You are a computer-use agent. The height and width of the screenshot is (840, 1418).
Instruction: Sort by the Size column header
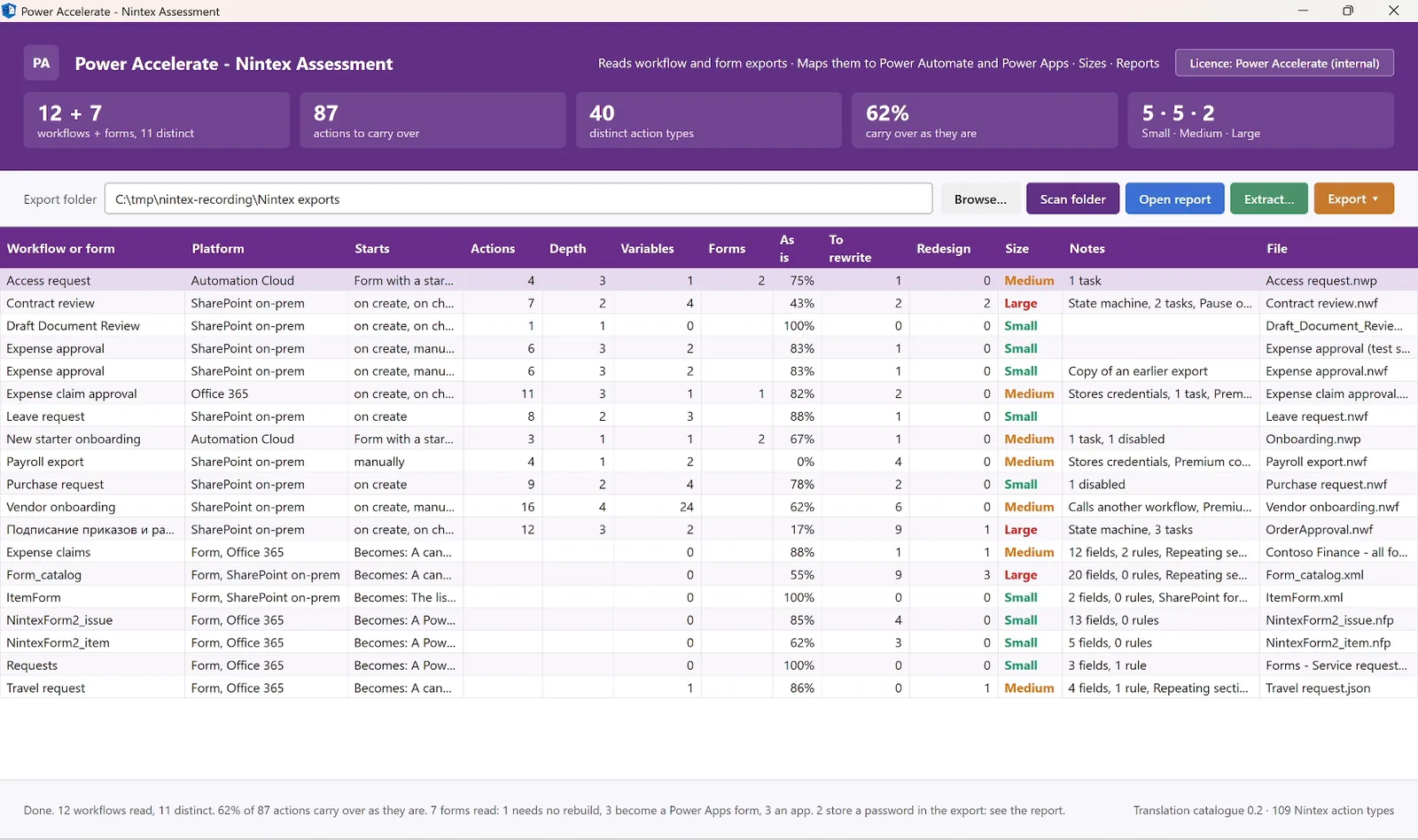pos(1017,248)
